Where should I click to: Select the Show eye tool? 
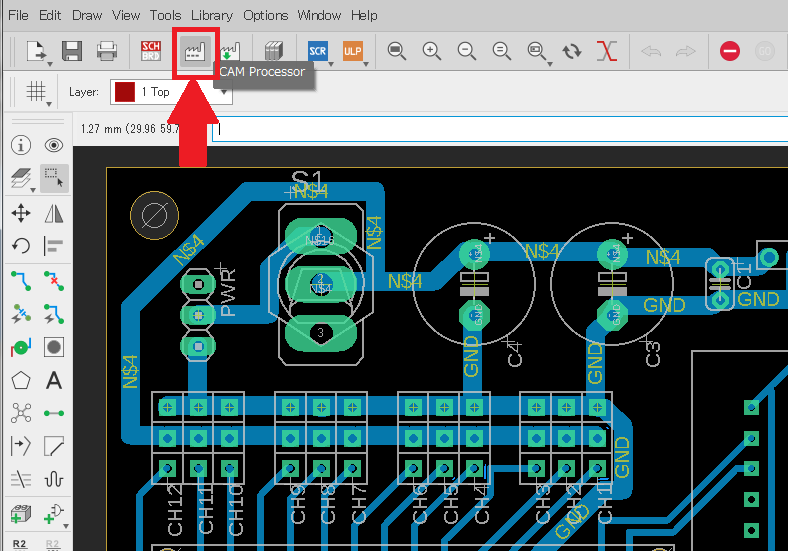click(54, 145)
